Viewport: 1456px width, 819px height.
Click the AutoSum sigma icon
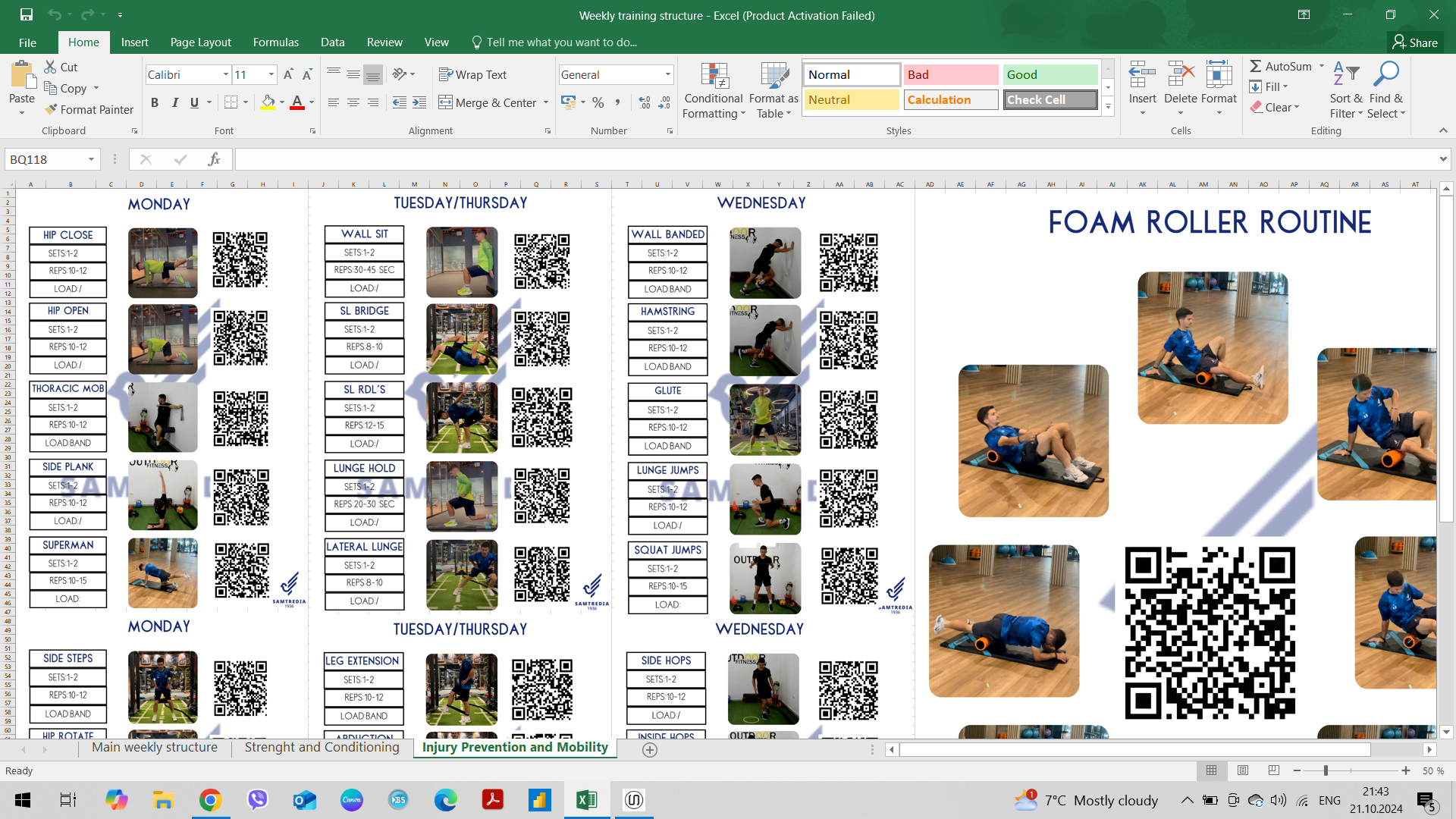click(1256, 66)
